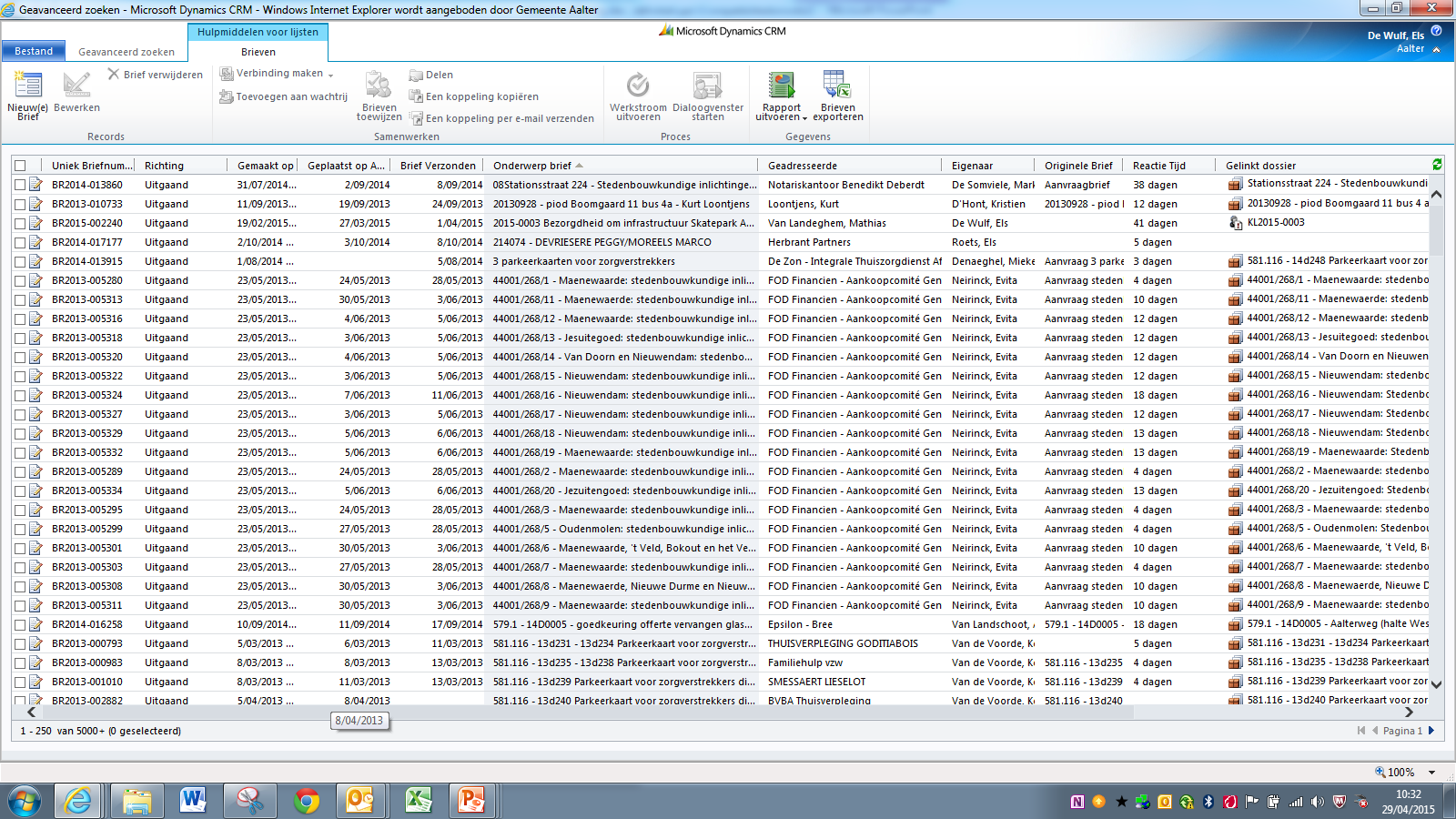Image resolution: width=1456 pixels, height=819 pixels.
Task: Open dossier link 44001/268/11 Maenewaerde
Action: (x=1338, y=298)
